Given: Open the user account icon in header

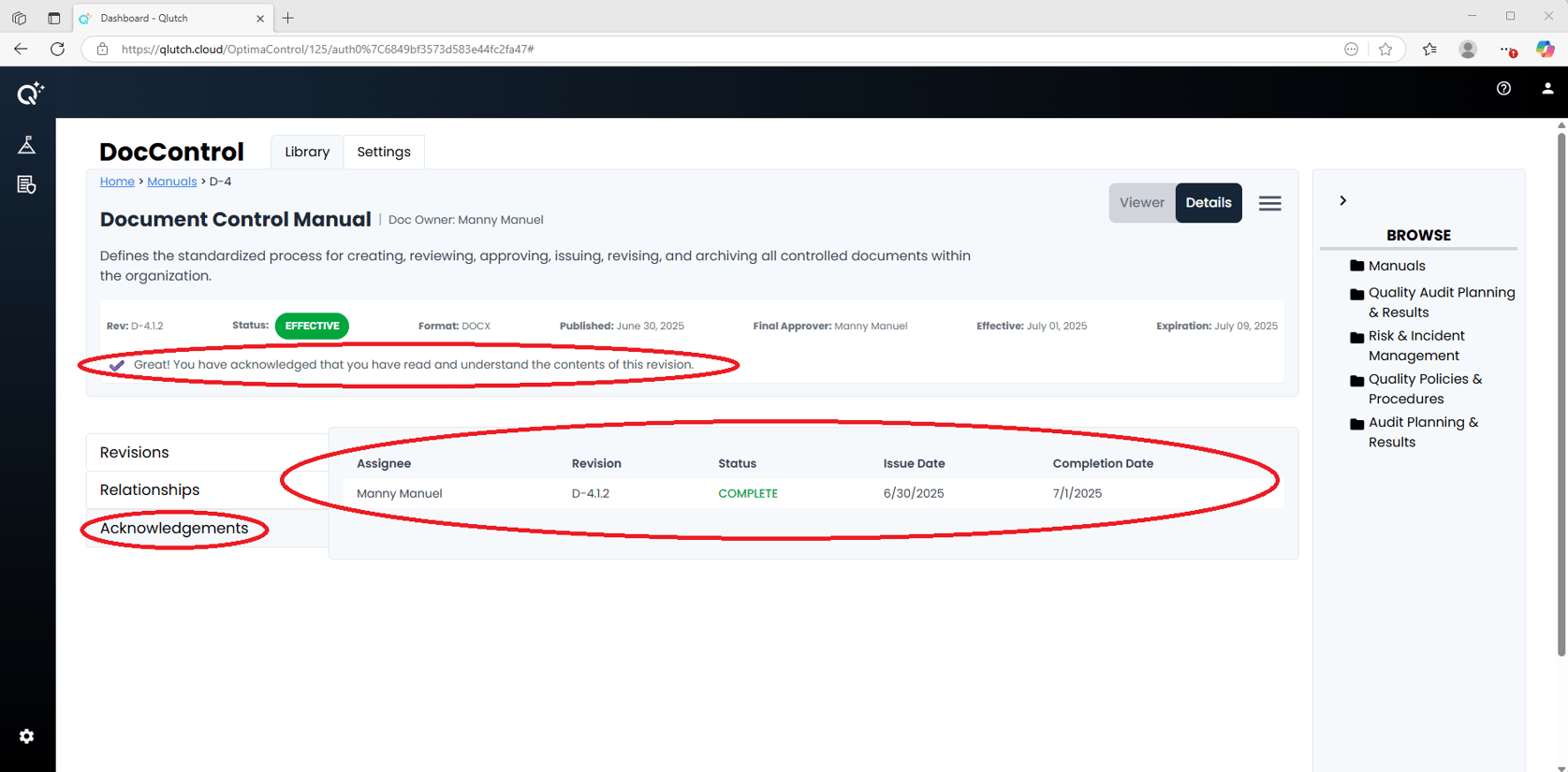Looking at the screenshot, I should 1546,88.
